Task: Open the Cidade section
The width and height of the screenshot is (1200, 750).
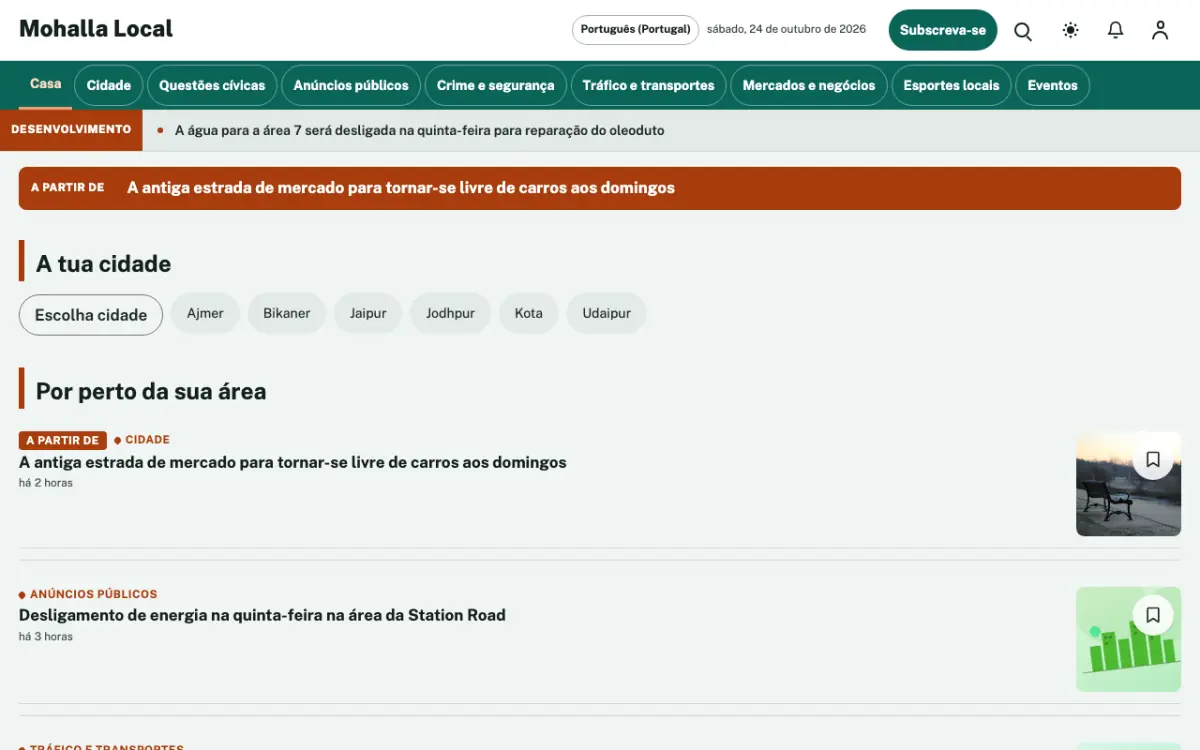Action: click(109, 86)
